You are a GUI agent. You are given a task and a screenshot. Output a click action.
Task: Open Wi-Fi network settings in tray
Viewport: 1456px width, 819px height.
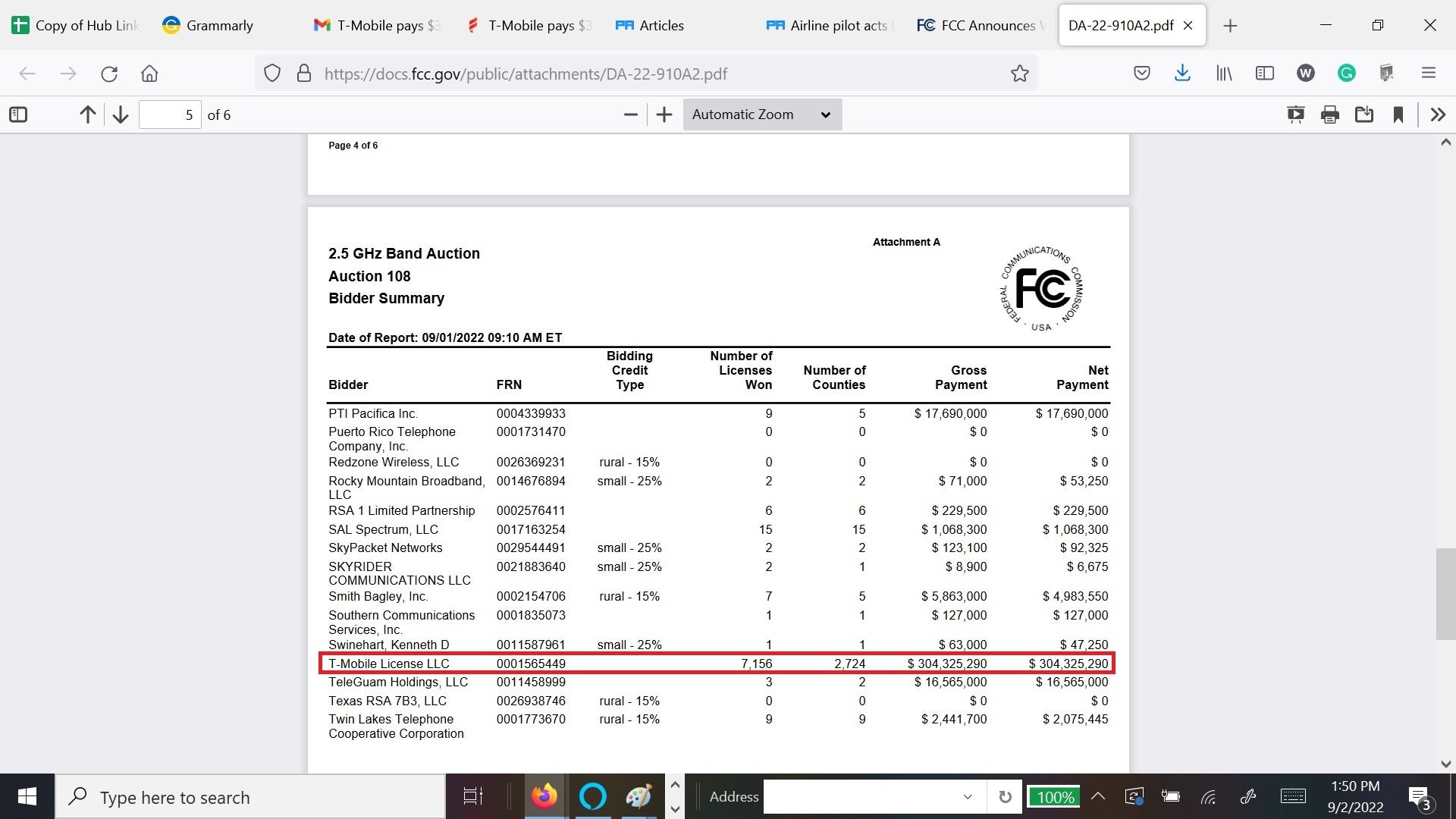click(1209, 796)
